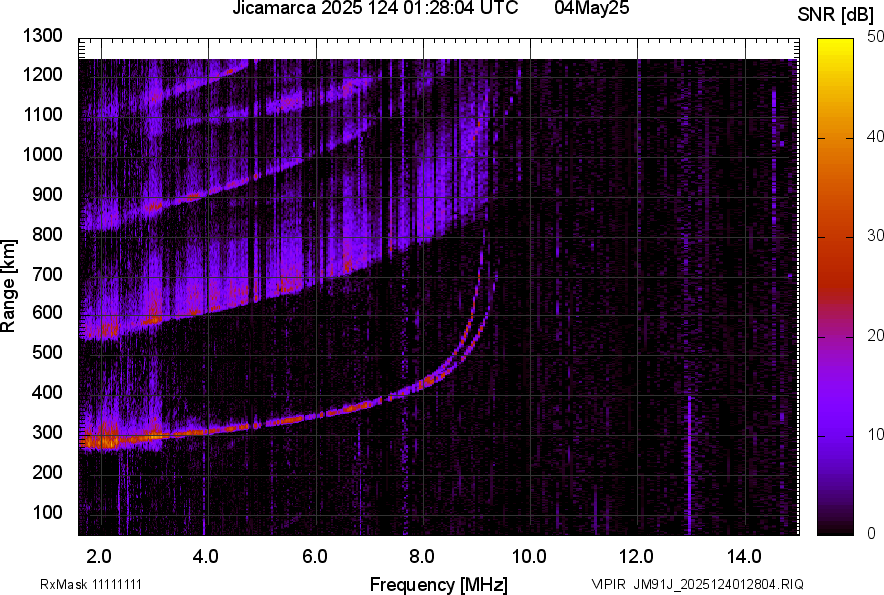This screenshot has width=884, height=595.
Task: Click the colorbar tick label '0'
Action: pyautogui.click(x=872, y=533)
